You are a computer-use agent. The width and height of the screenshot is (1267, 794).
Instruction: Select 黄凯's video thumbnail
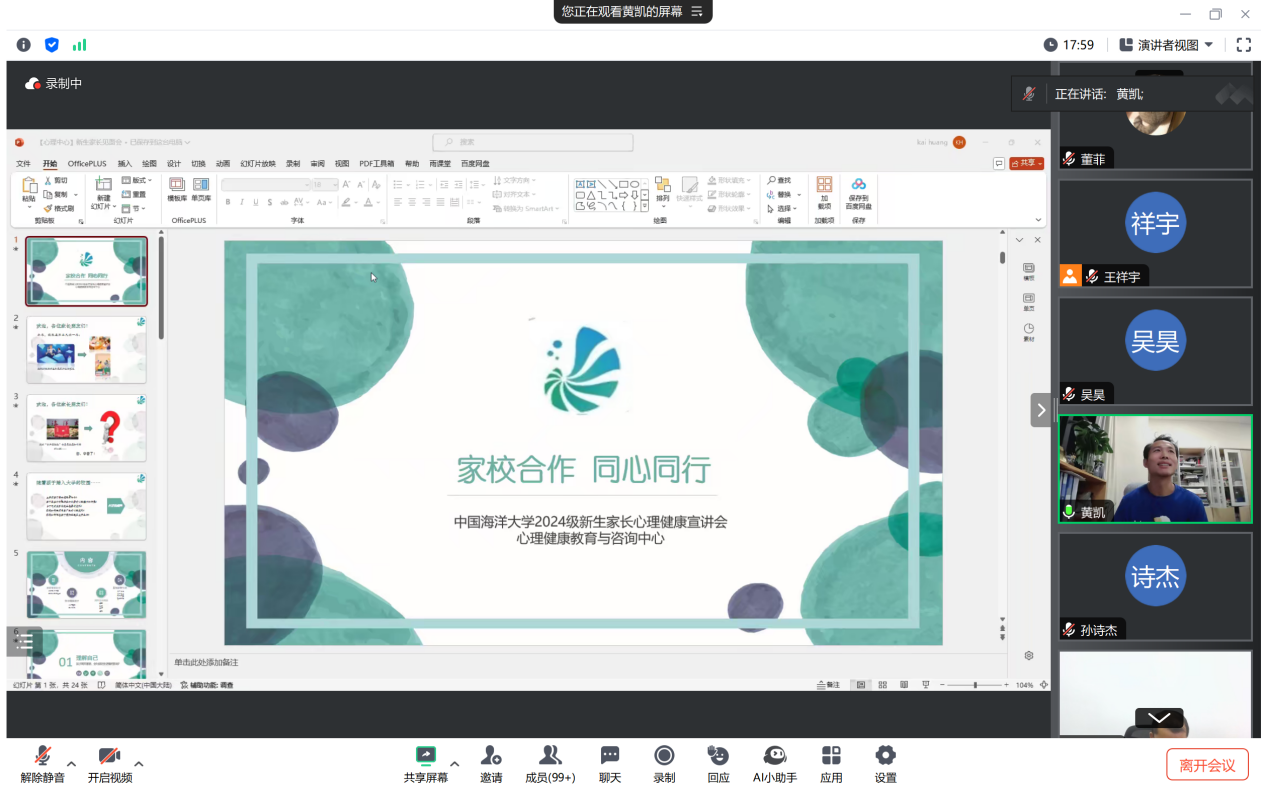pyautogui.click(x=1155, y=469)
